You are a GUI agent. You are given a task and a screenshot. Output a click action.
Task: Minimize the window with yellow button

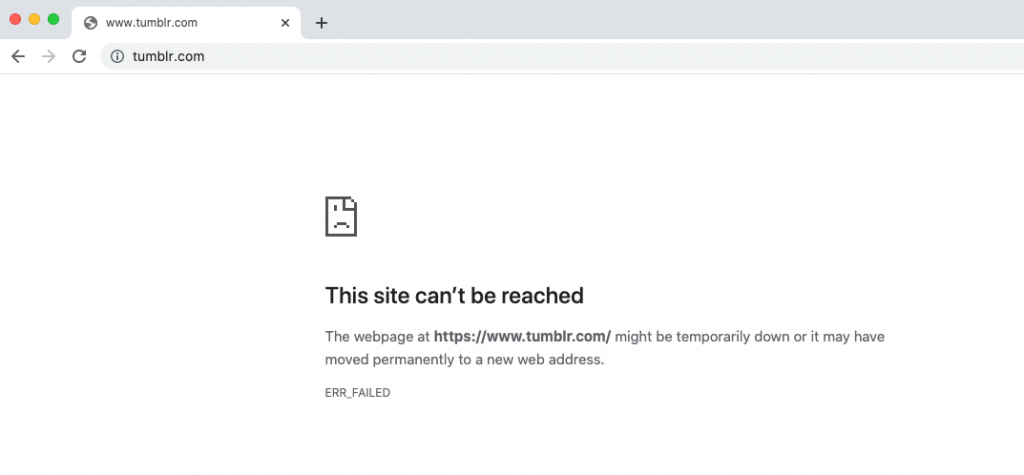click(x=34, y=20)
